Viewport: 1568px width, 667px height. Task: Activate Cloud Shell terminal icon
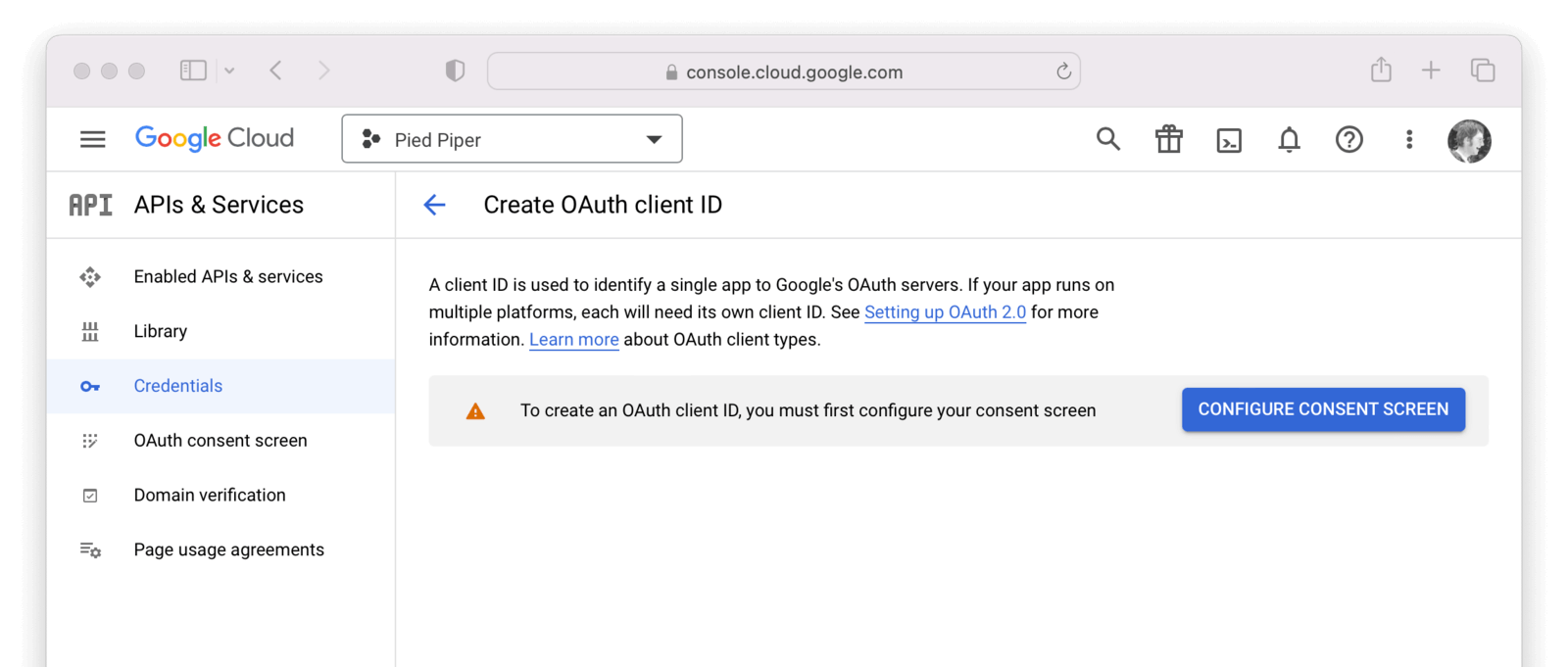pyautogui.click(x=1229, y=140)
